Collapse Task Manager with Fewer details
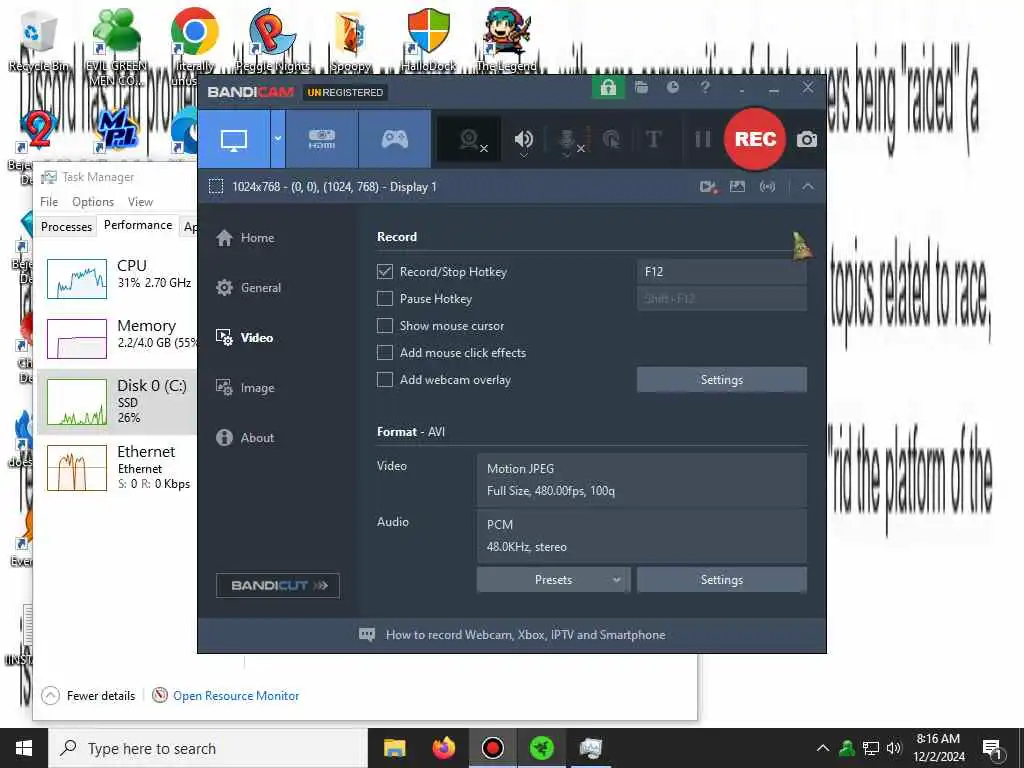Viewport: 1024px width, 768px height. (x=89, y=696)
